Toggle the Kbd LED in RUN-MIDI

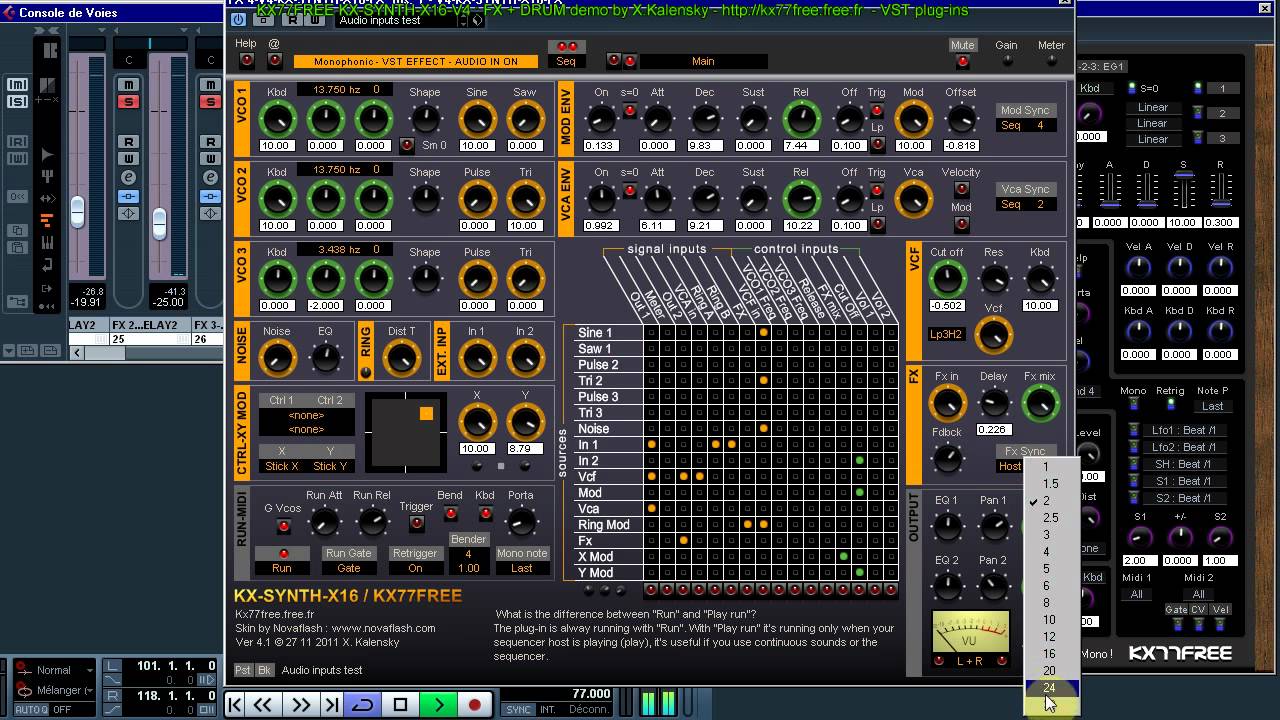tap(485, 514)
